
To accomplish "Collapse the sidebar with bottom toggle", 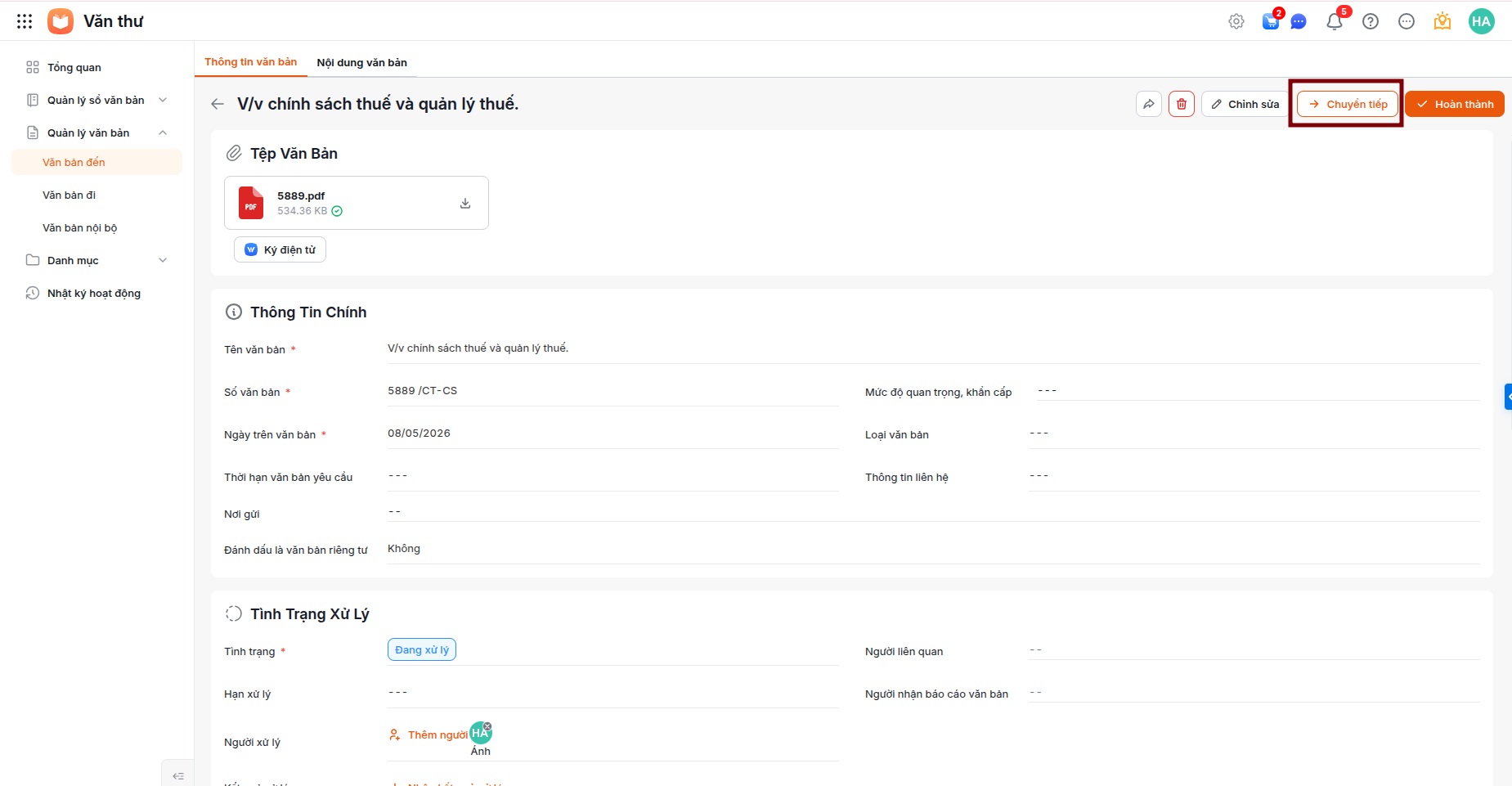I will (178, 775).
